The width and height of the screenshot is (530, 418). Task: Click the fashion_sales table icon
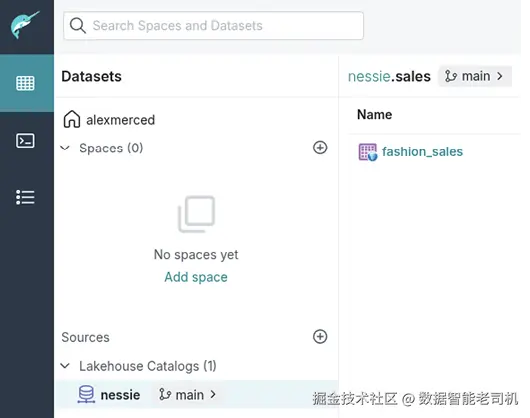367,152
